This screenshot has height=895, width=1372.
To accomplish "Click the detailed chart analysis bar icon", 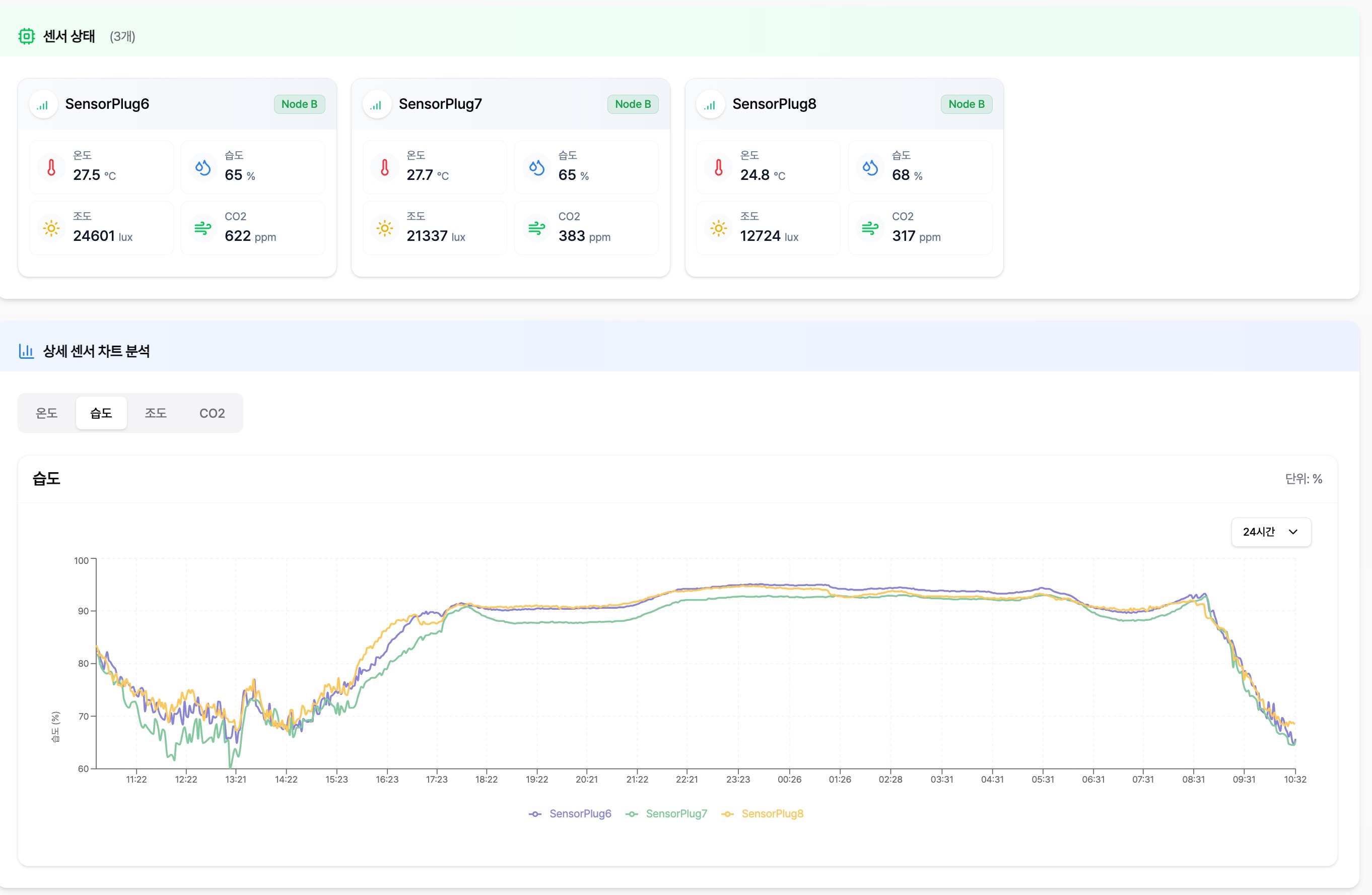I will coord(27,351).
